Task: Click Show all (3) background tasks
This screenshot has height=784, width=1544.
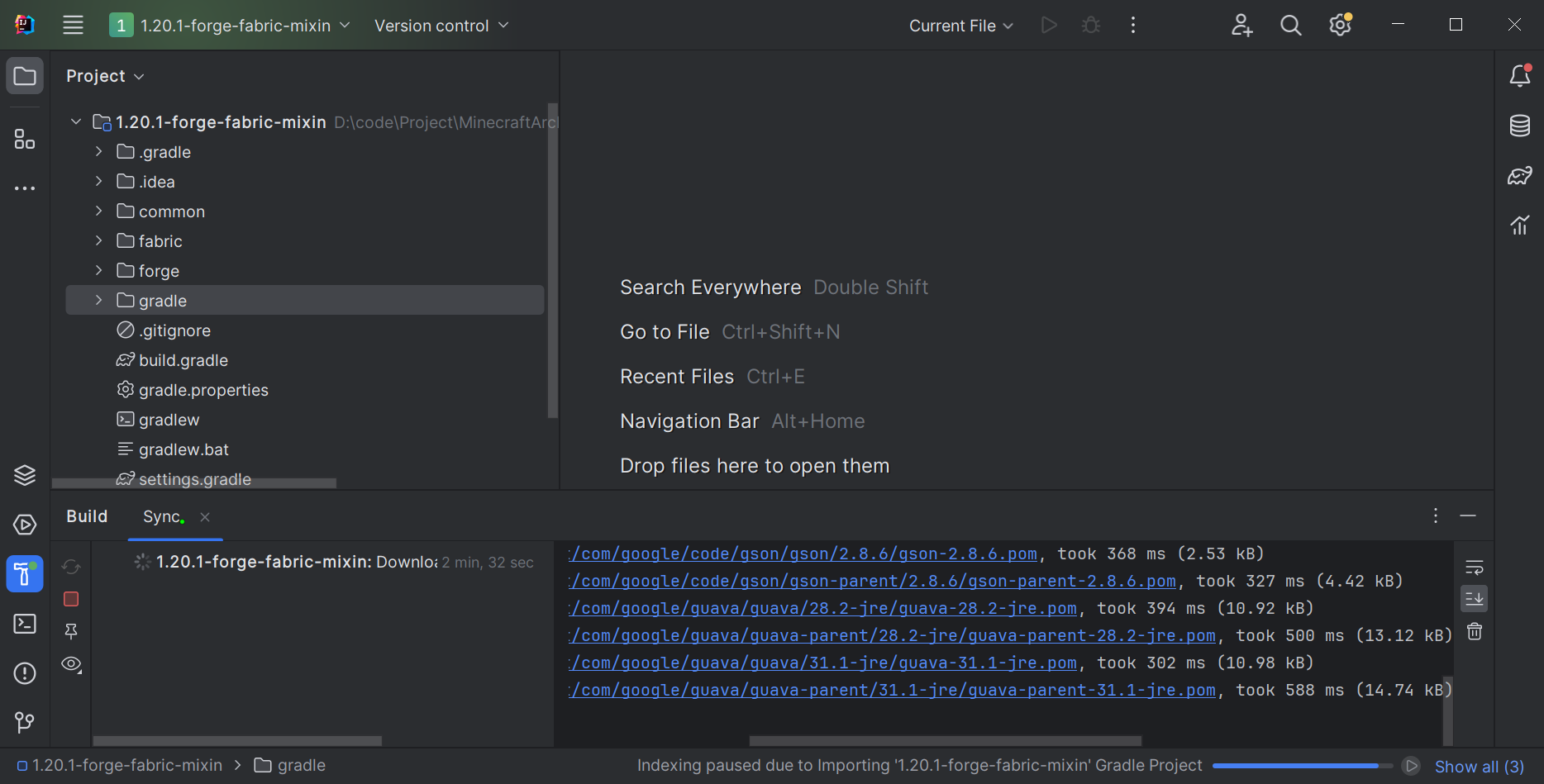Action: click(x=1480, y=767)
